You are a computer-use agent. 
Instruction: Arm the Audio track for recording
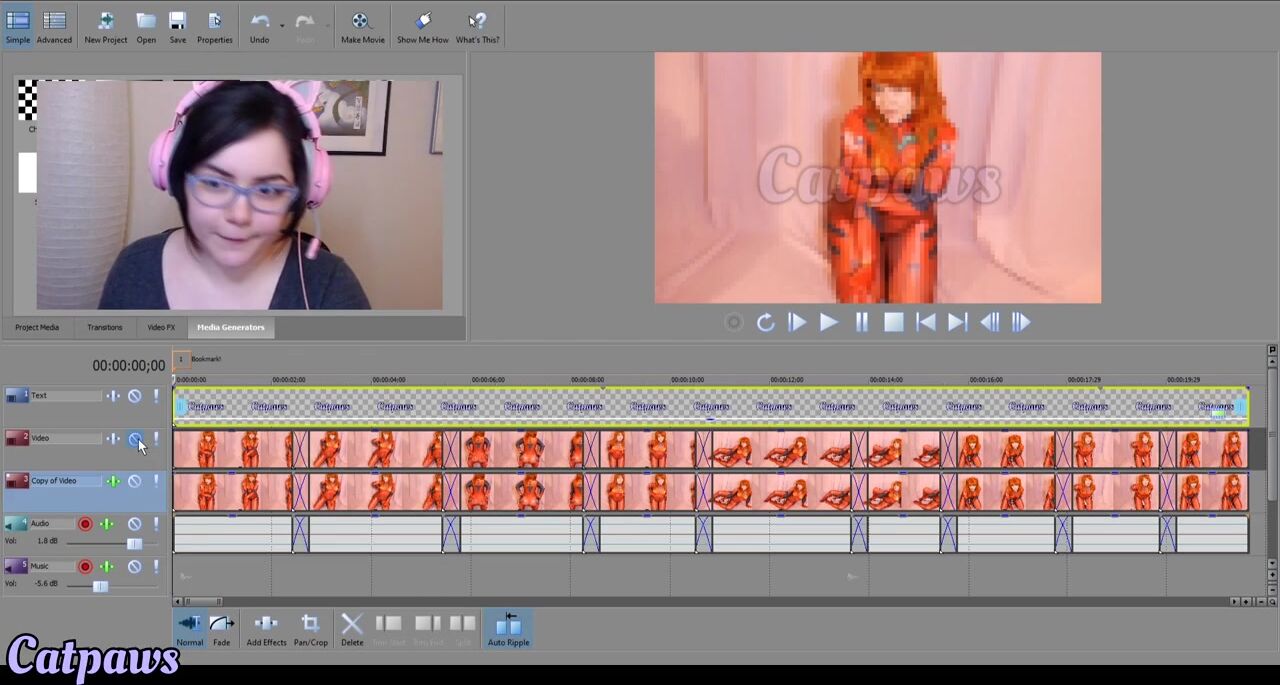pos(85,524)
